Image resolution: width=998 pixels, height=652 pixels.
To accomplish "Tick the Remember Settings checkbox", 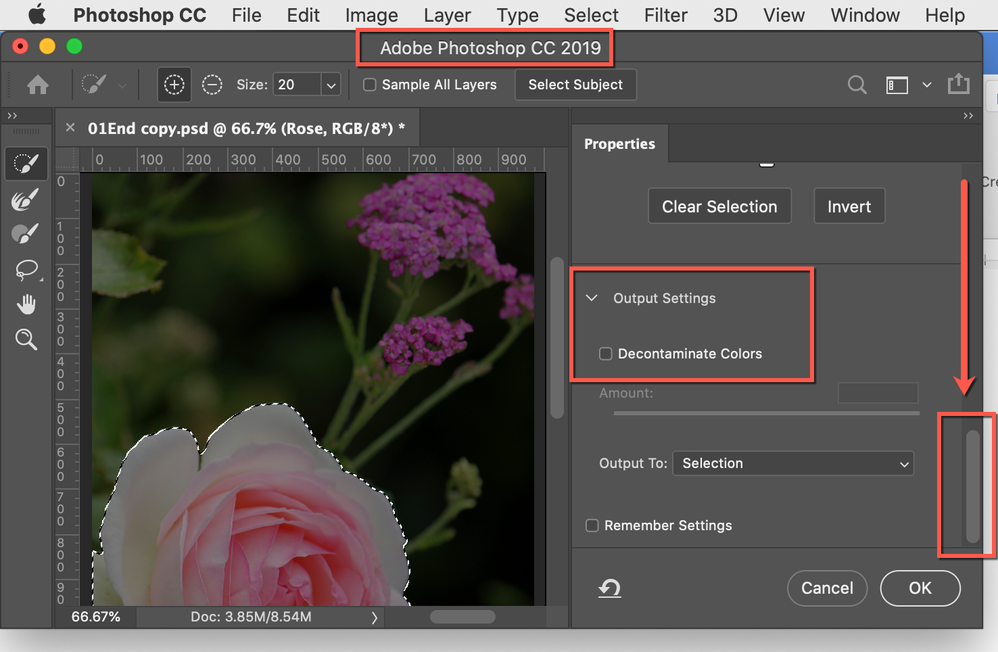I will point(592,525).
